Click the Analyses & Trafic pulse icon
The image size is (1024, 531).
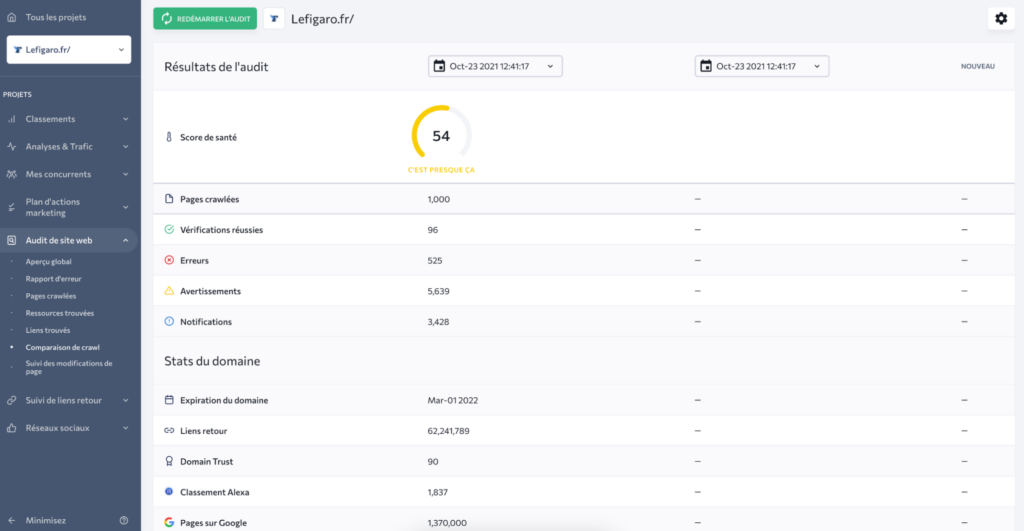[x=12, y=146]
